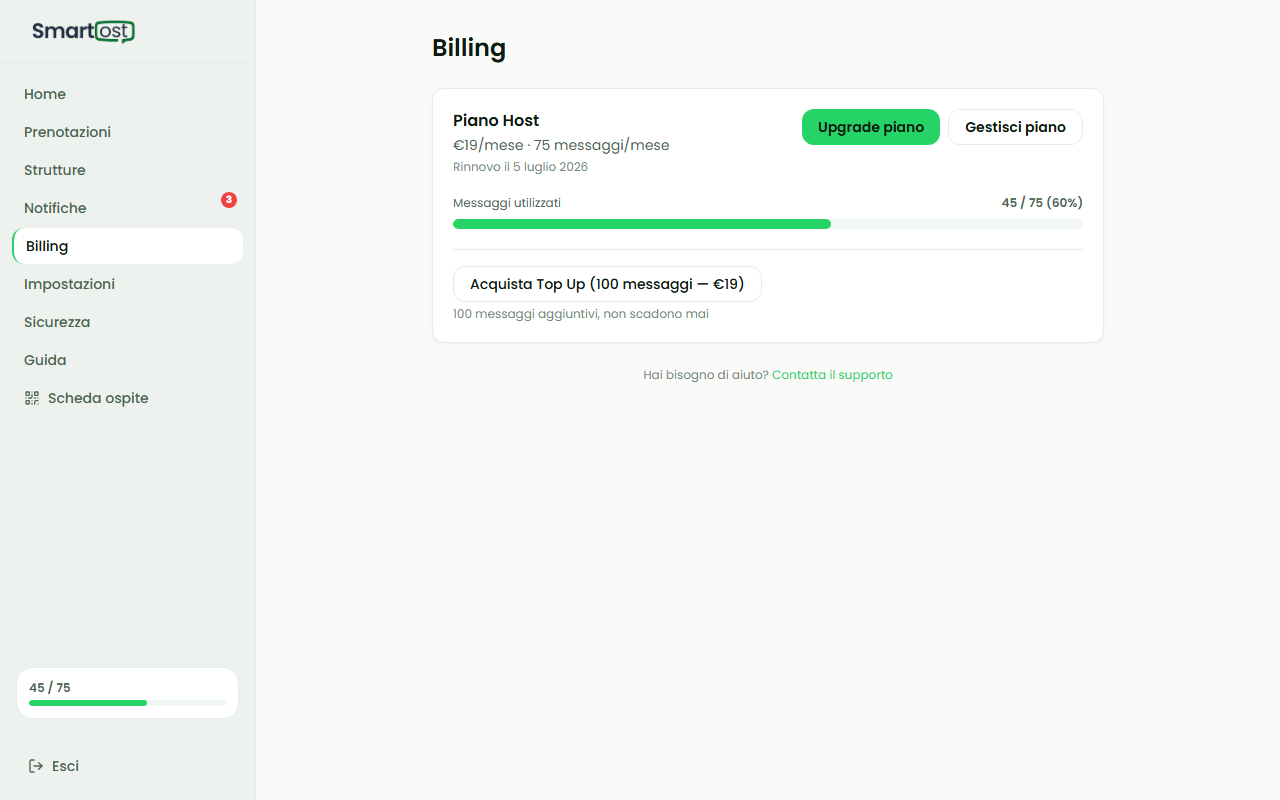Click the Messaggi utilizzati label
This screenshot has width=1280, height=800.
(x=507, y=203)
